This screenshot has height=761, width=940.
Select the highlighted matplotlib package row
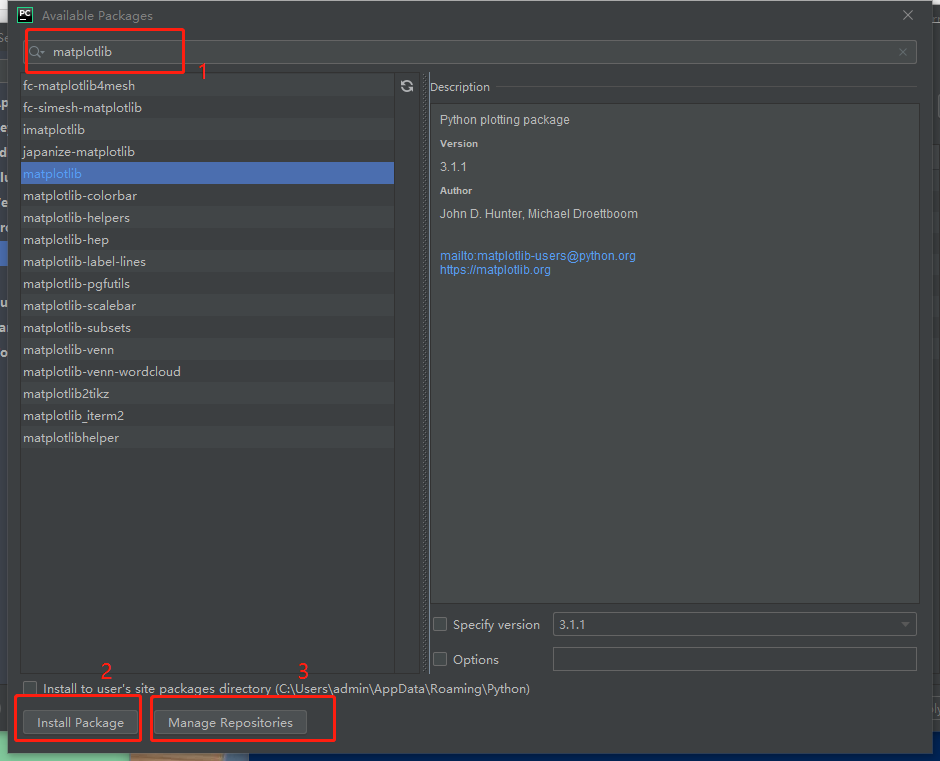point(207,174)
